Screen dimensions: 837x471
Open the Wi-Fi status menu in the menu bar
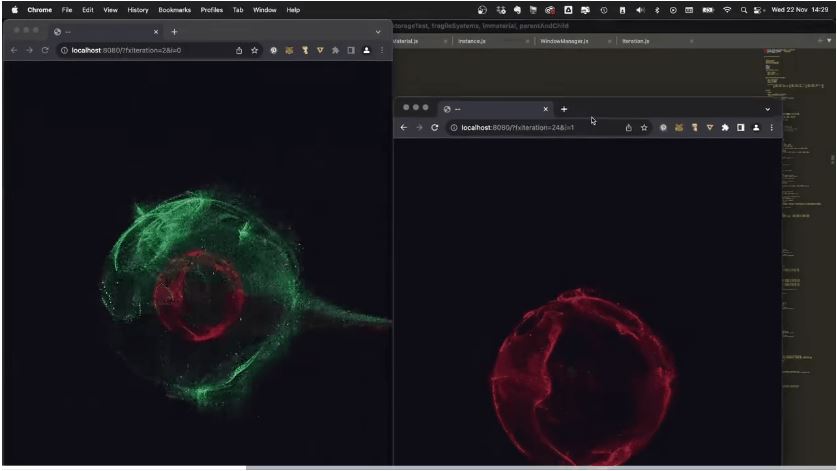pyautogui.click(x=727, y=10)
